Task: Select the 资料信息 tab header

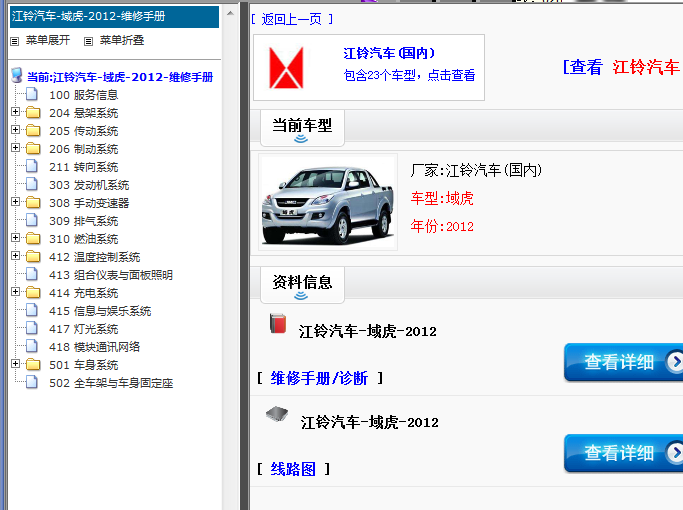Action: click(x=302, y=283)
